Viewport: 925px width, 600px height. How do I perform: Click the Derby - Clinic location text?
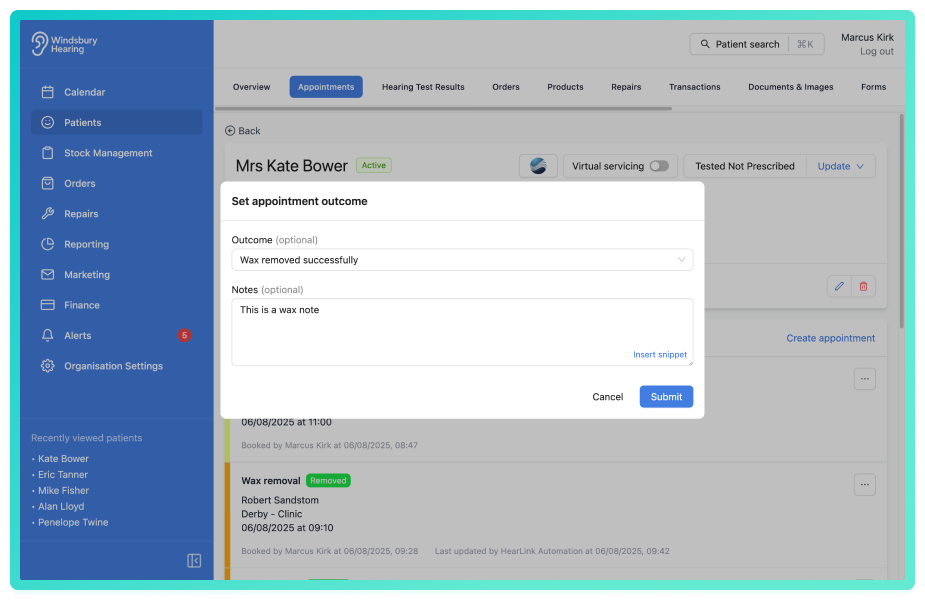(271, 514)
